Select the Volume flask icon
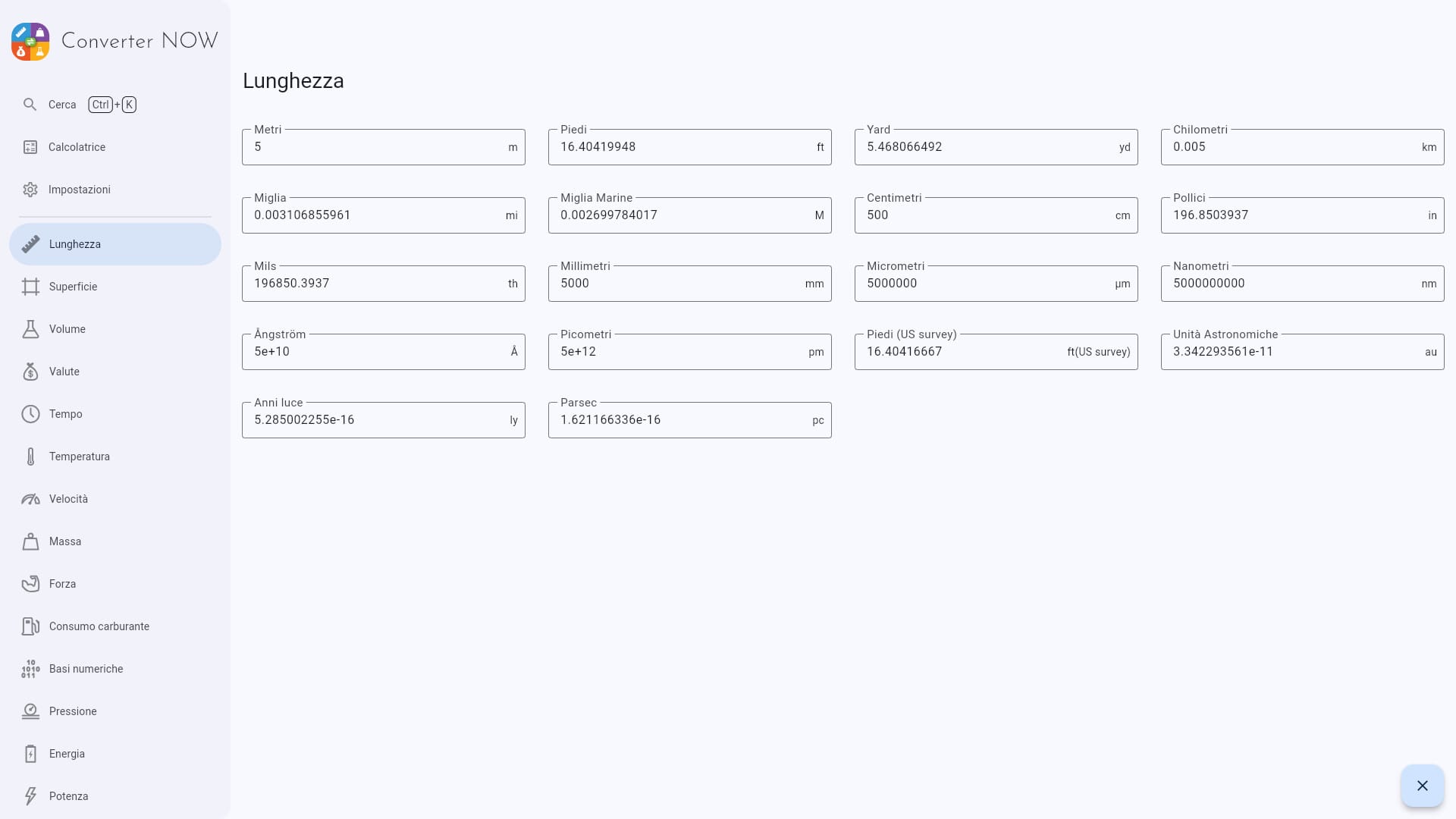This screenshot has width=1456, height=819. [x=30, y=329]
